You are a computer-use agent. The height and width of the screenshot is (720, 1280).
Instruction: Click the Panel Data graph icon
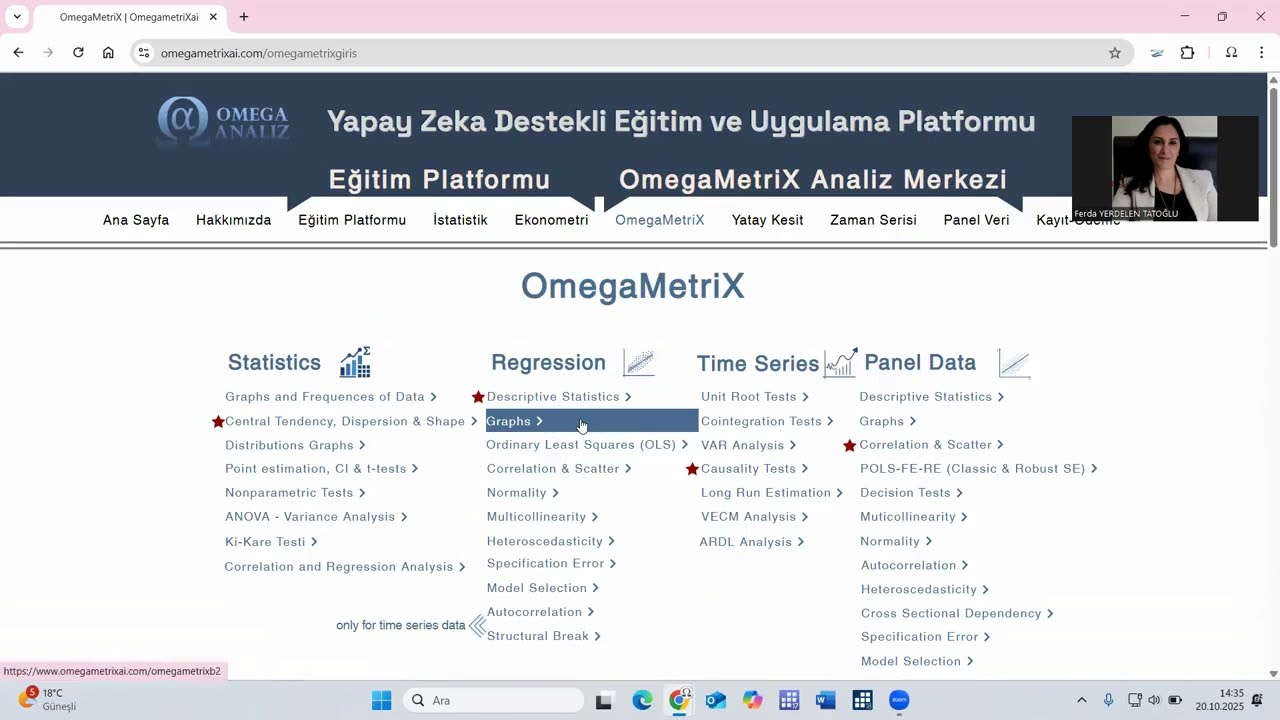[x=1014, y=363]
